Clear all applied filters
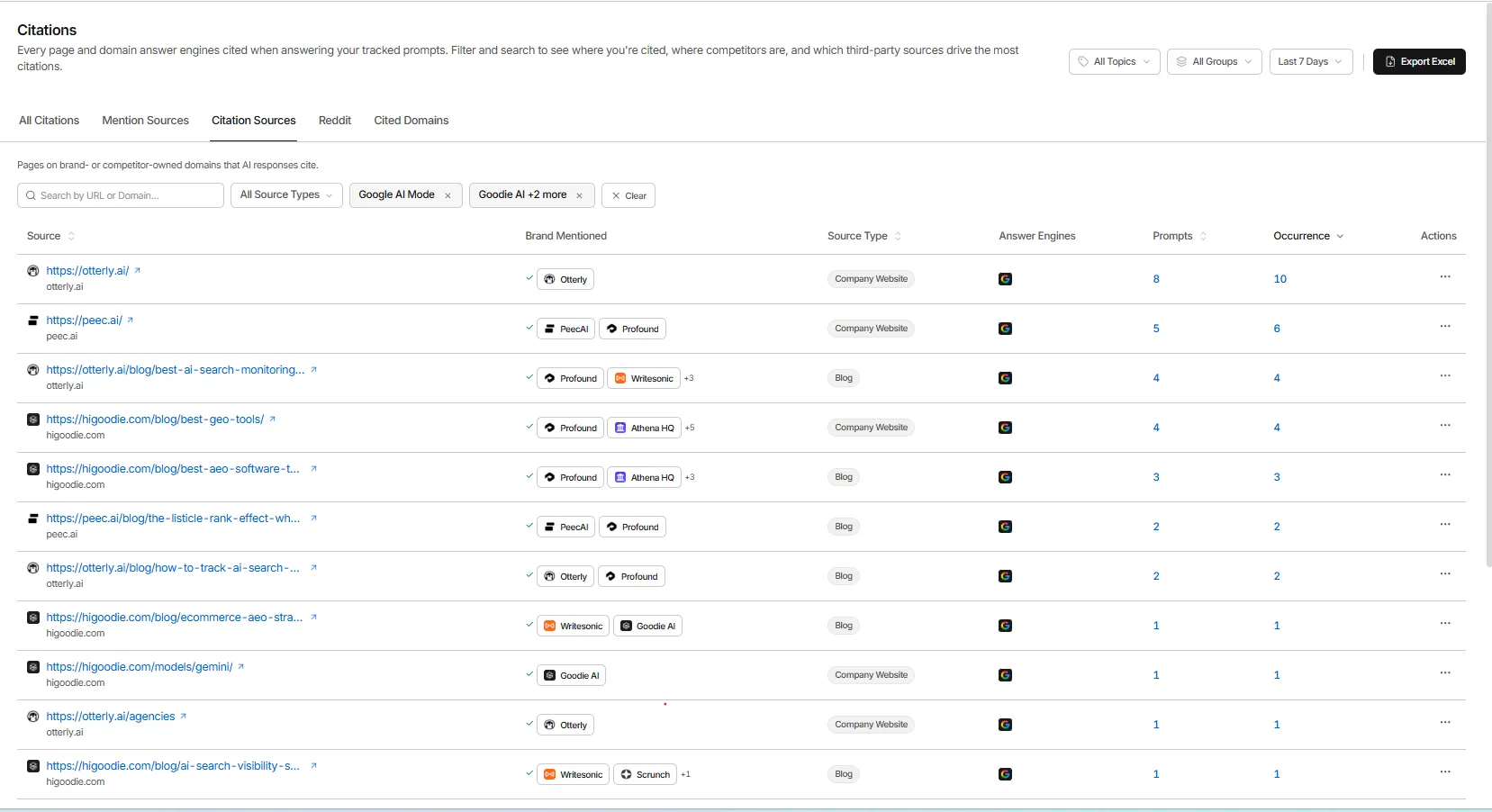 [x=628, y=195]
